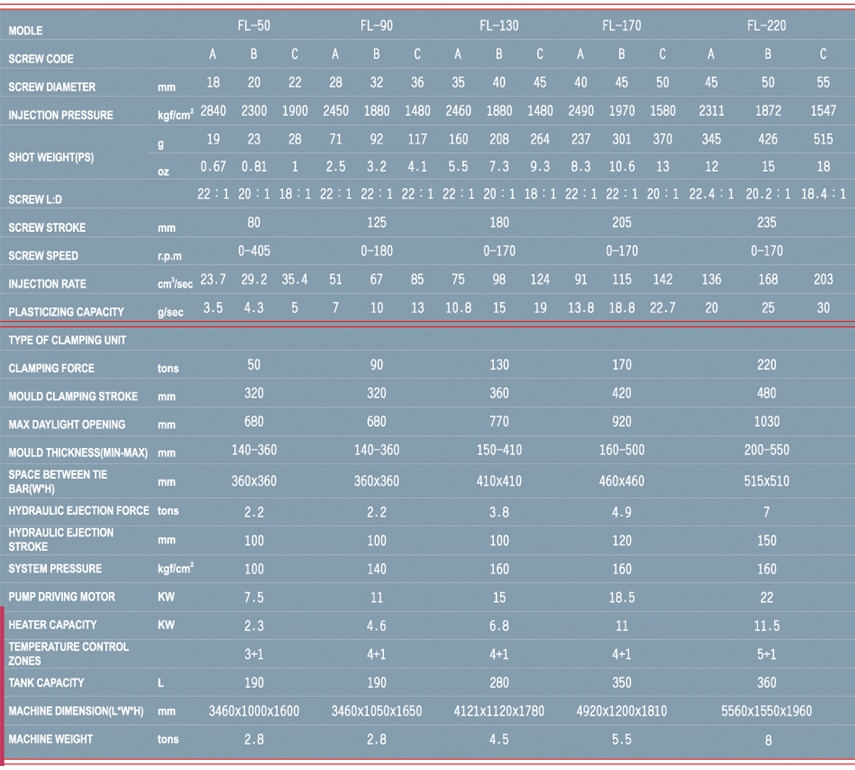Select the INJECTION PRESSURE row label
Screen dimensions: 855x770
click(61, 115)
